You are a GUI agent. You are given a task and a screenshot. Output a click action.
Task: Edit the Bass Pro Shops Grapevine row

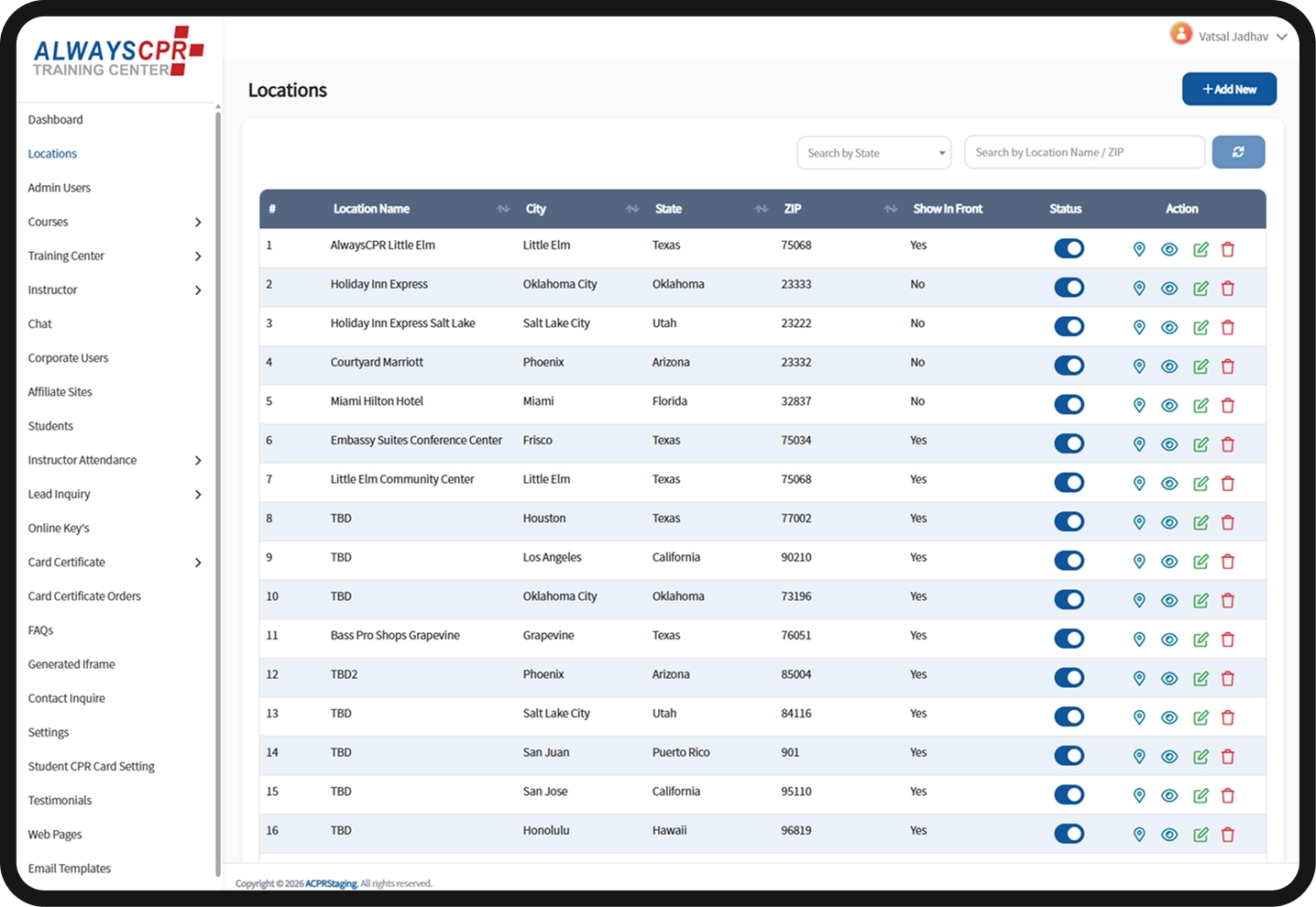click(1201, 639)
